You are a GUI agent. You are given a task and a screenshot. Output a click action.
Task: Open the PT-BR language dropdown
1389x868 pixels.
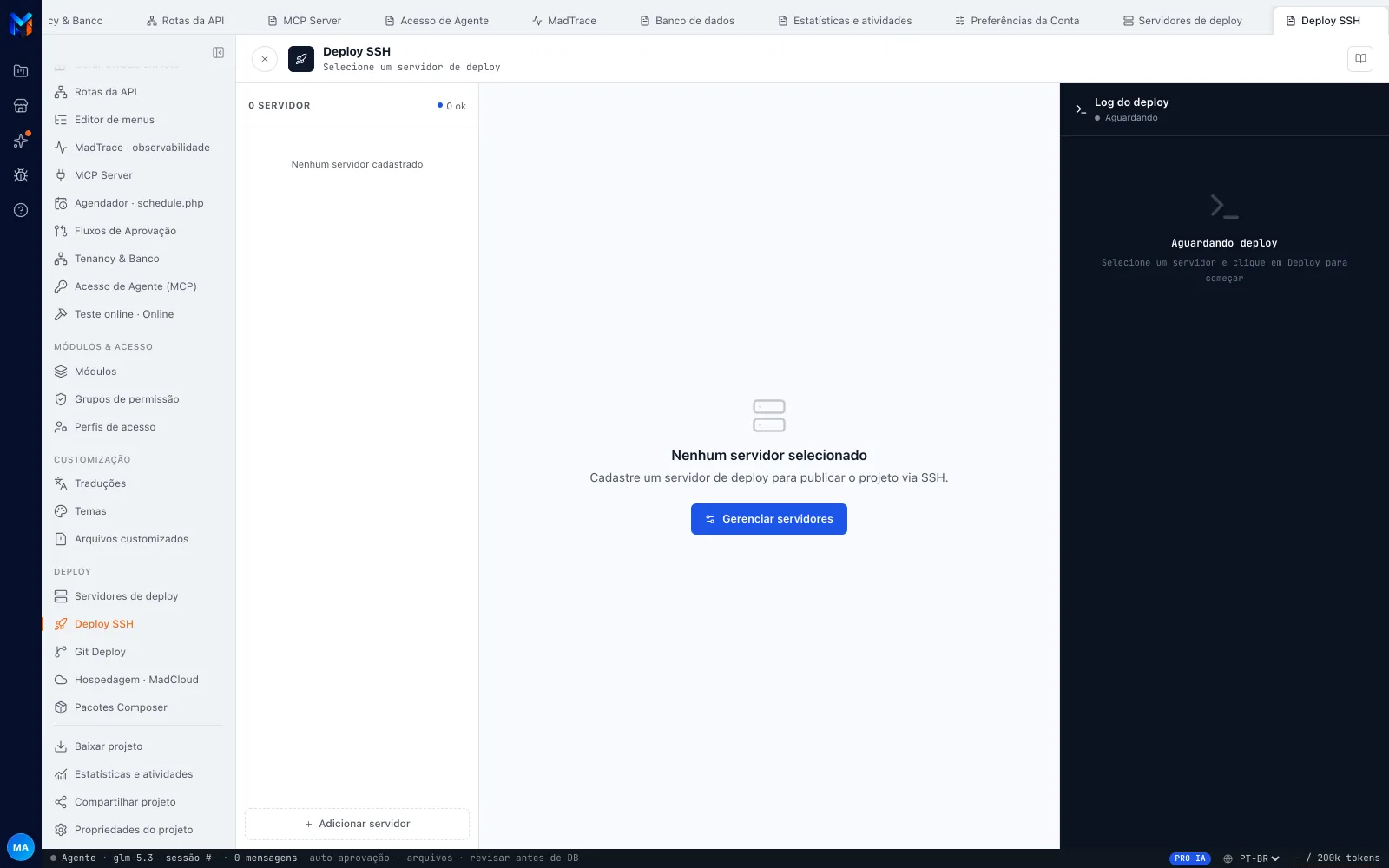[1252, 858]
